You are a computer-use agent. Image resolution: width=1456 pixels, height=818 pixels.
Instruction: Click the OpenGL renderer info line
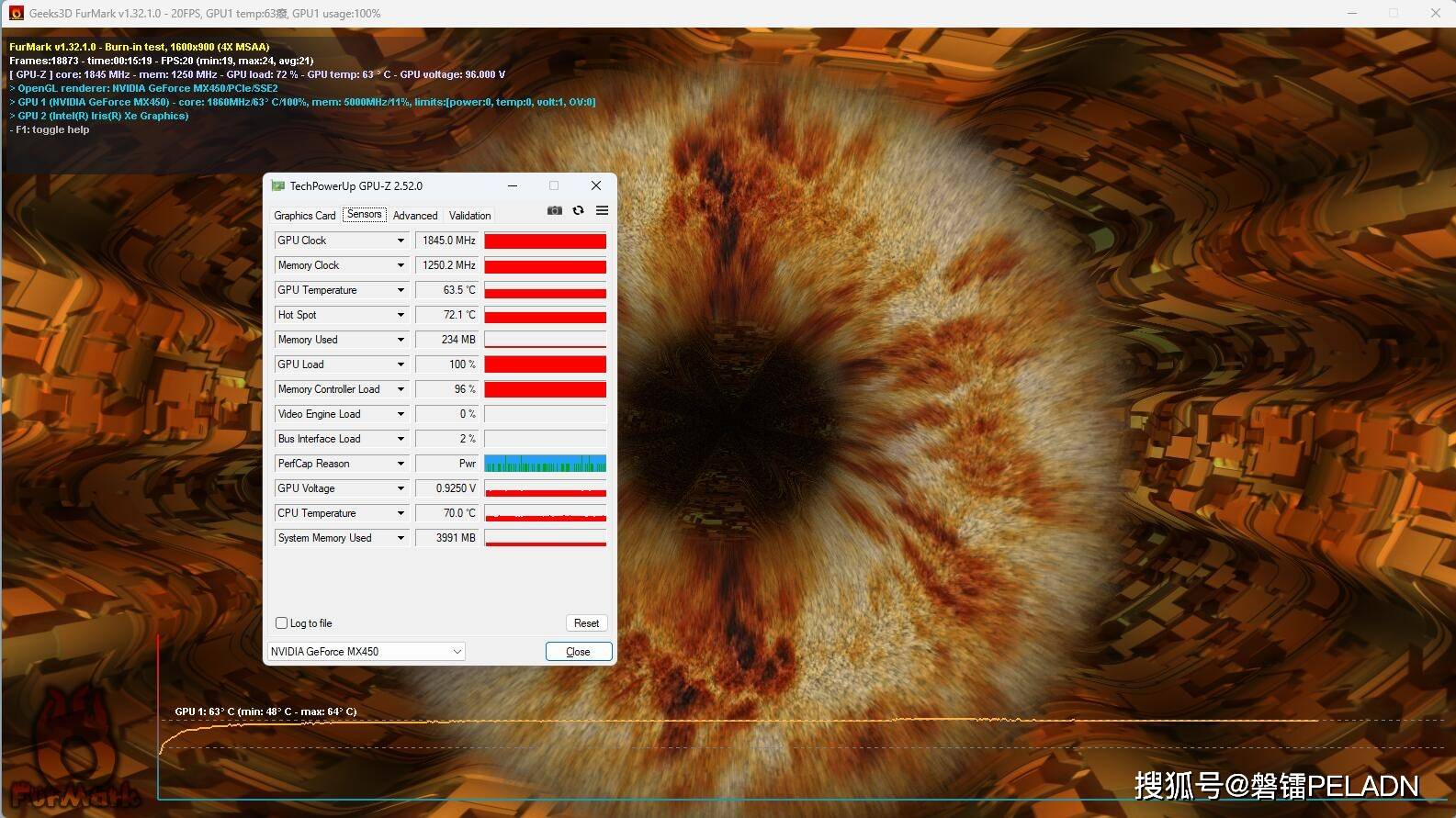[143, 88]
